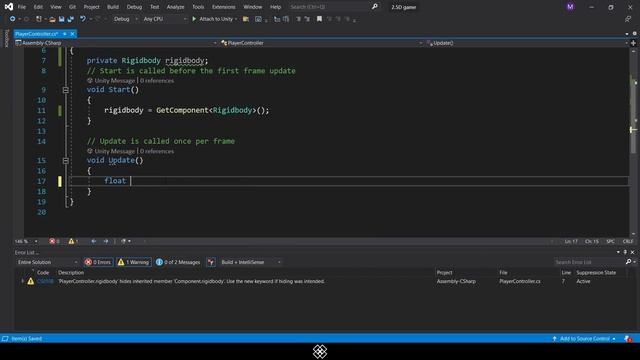640x360 pixels.
Task: Sort Error List by Project column
Action: click(444, 272)
